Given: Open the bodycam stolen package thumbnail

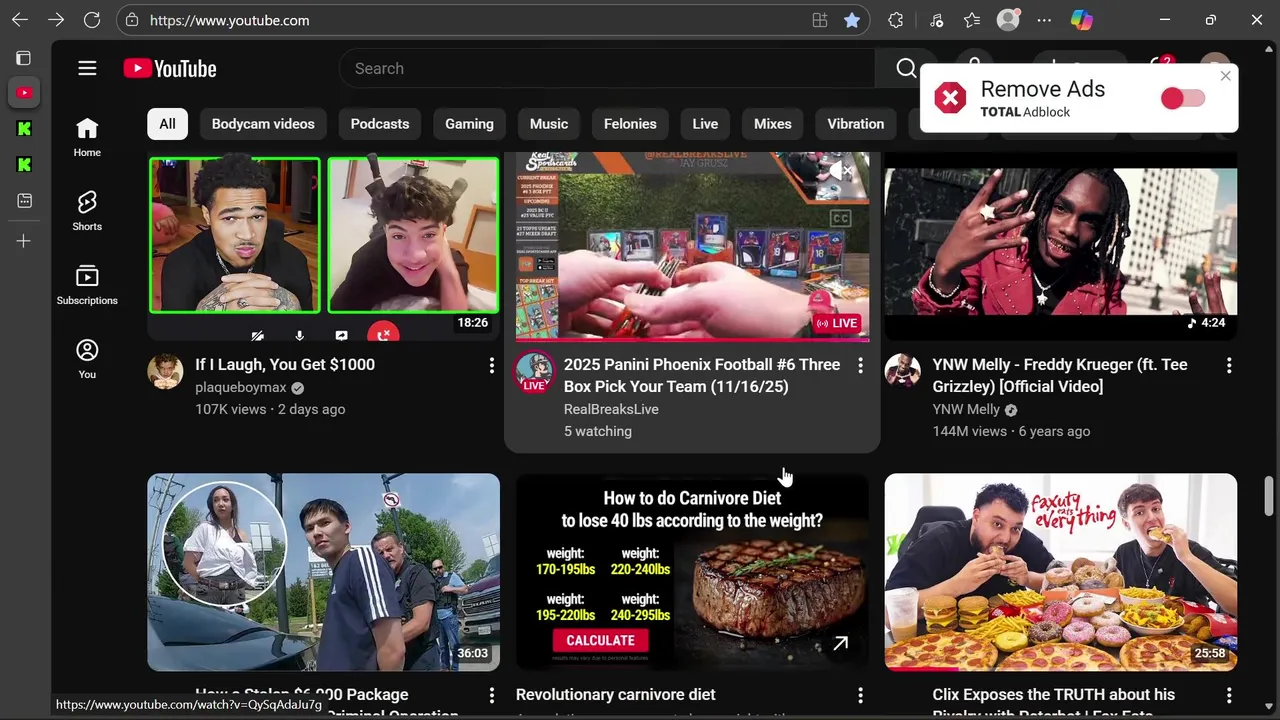Looking at the screenshot, I should [323, 572].
